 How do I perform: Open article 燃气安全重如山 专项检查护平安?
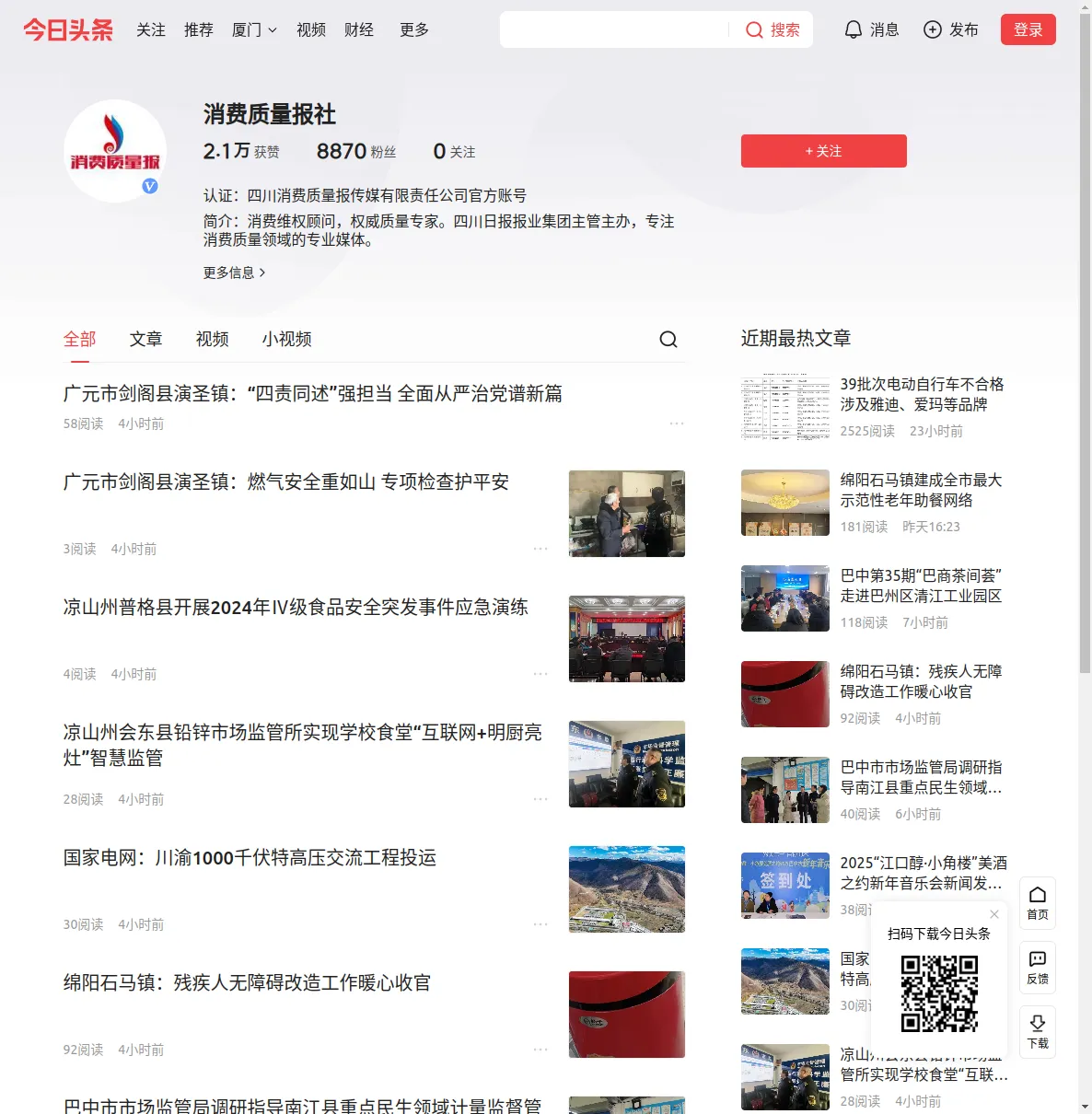(286, 482)
